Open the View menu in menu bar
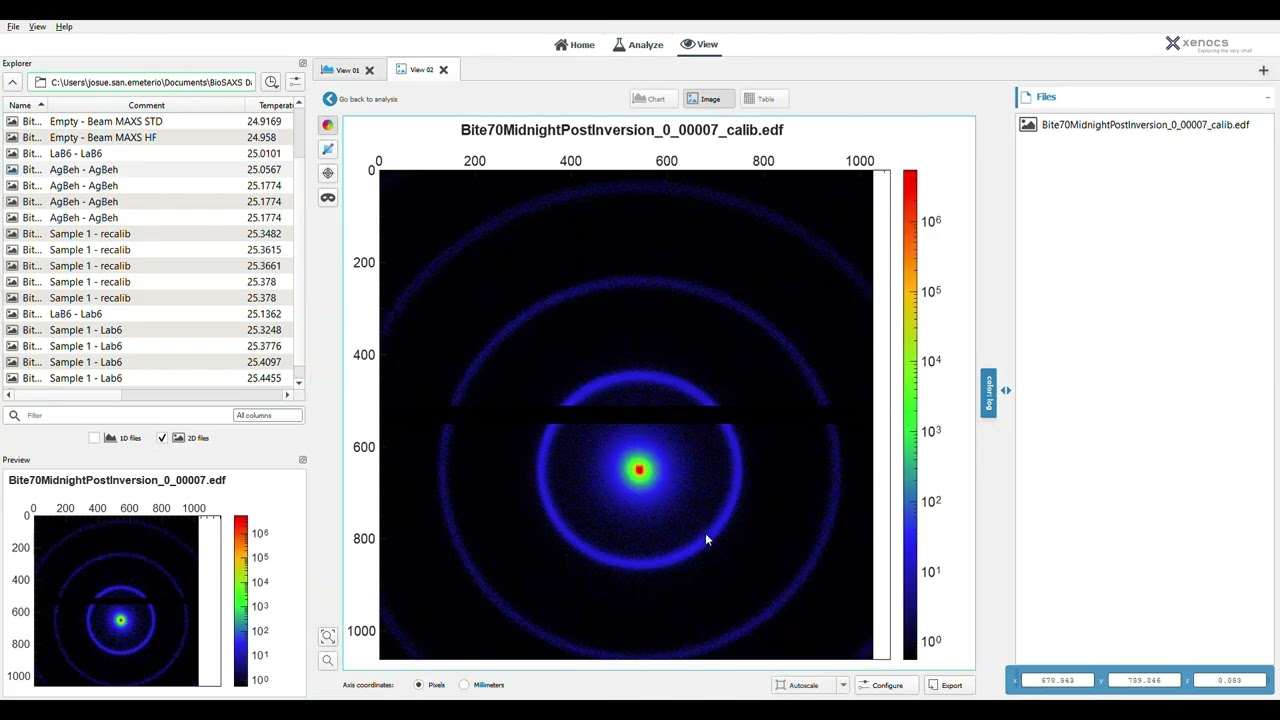This screenshot has width=1280, height=720. (x=37, y=26)
